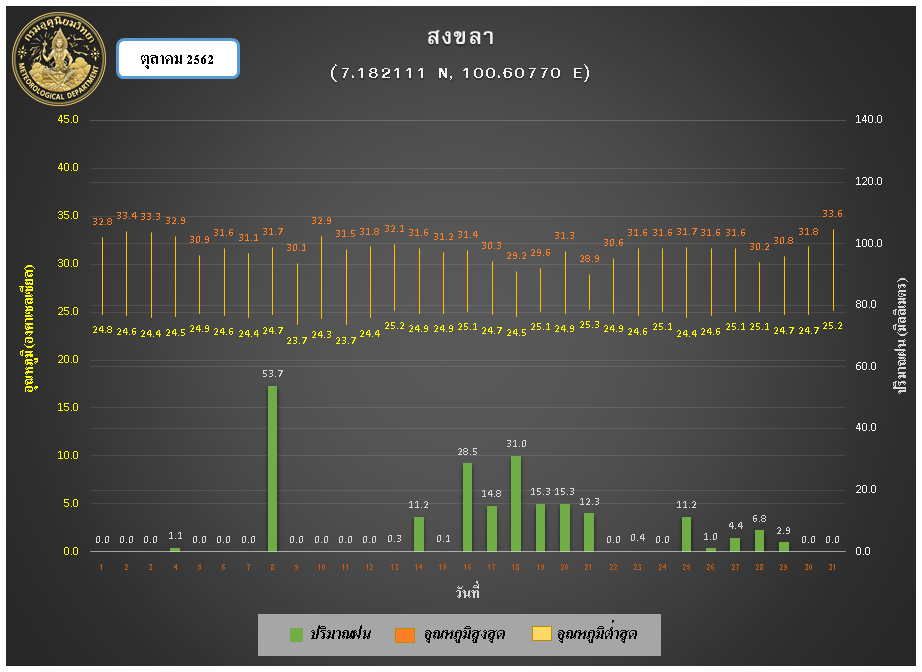Click the 4.4 rainfall data label
The width and height of the screenshot is (922, 672).
735,526
